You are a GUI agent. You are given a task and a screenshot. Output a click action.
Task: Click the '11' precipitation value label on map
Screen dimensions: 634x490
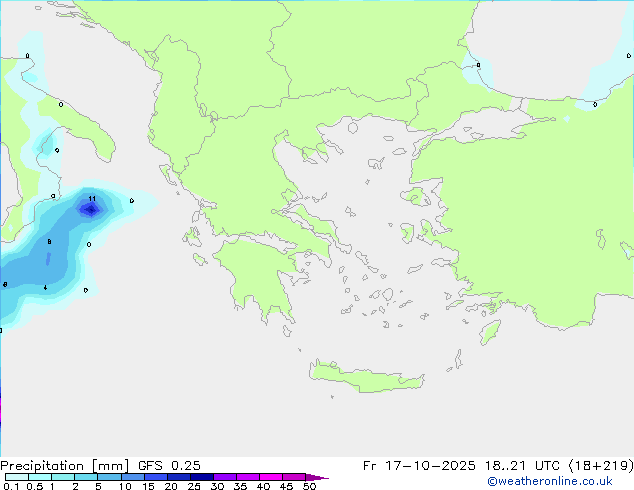[92, 199]
